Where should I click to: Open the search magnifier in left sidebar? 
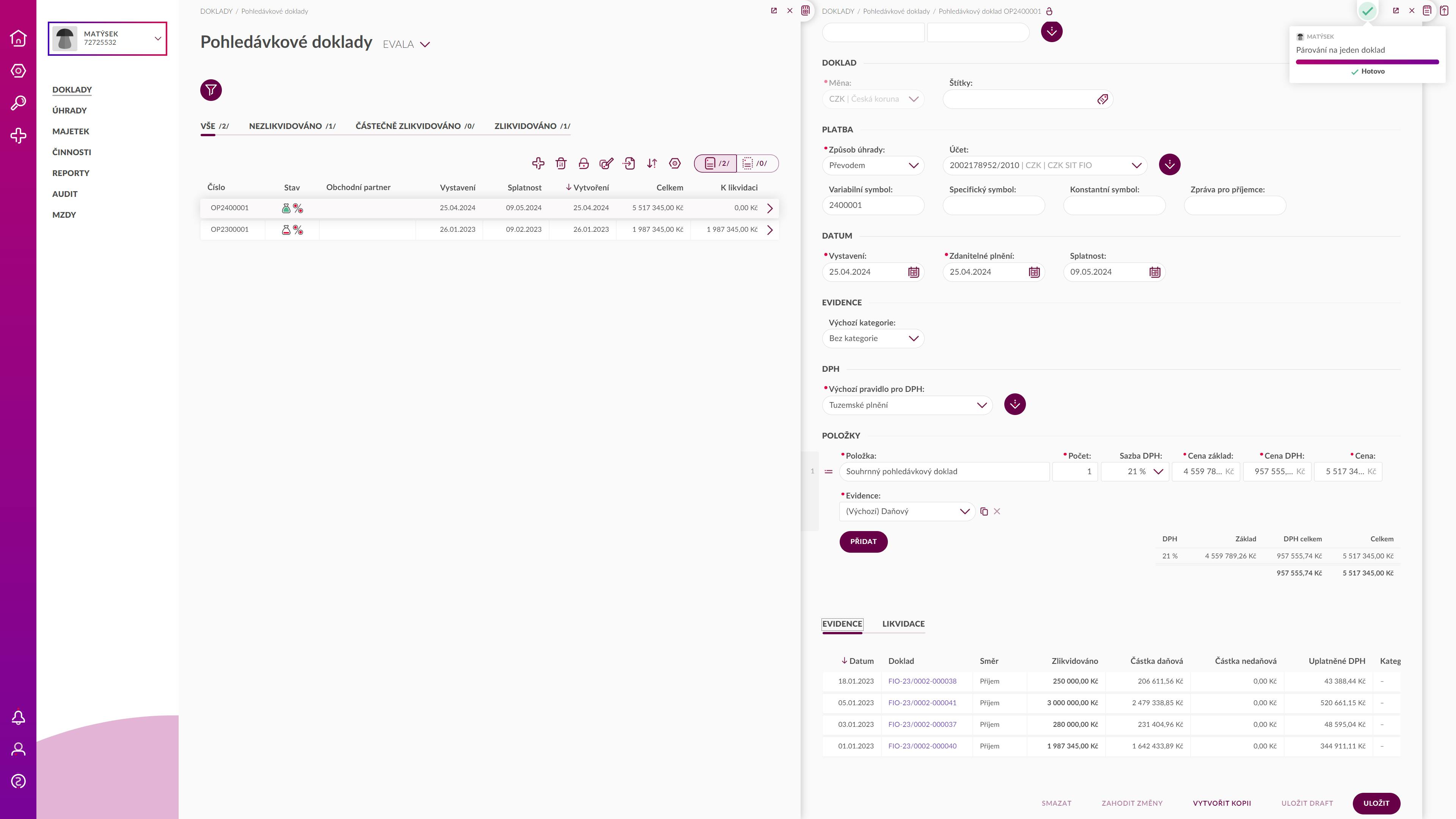point(18,103)
